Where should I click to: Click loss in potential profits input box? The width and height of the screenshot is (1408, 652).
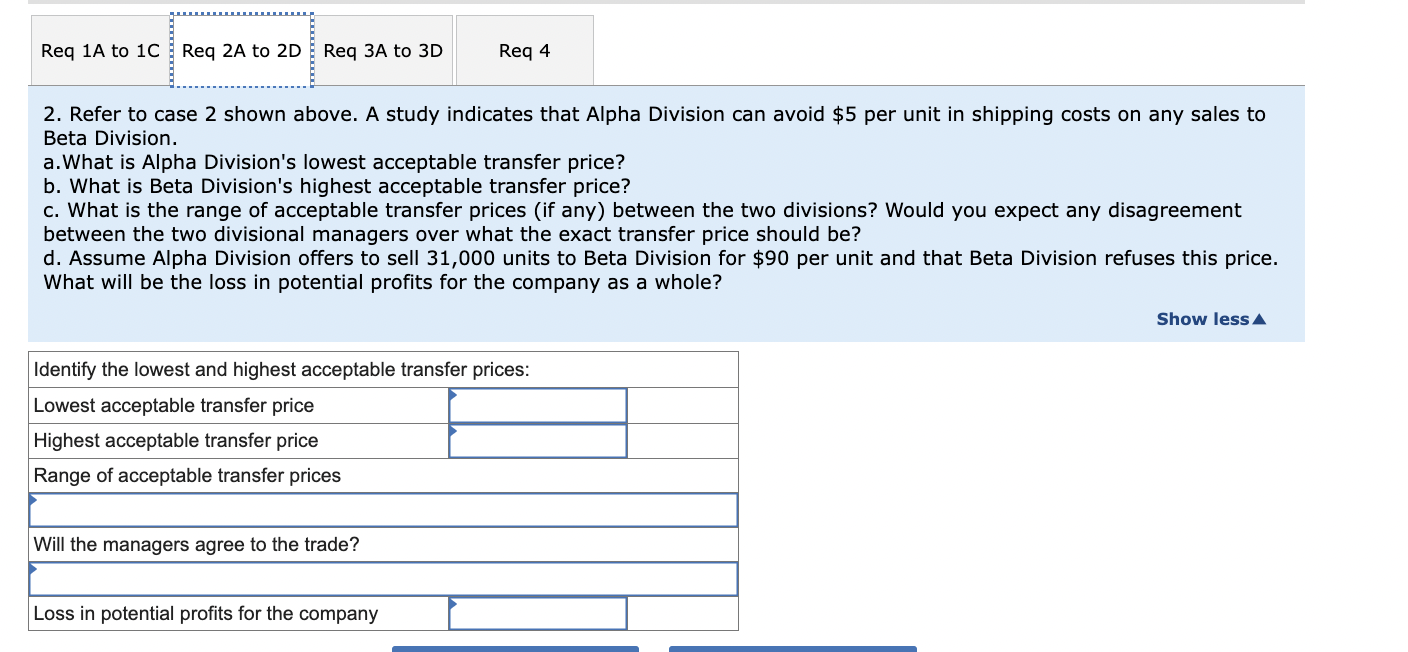[537, 613]
